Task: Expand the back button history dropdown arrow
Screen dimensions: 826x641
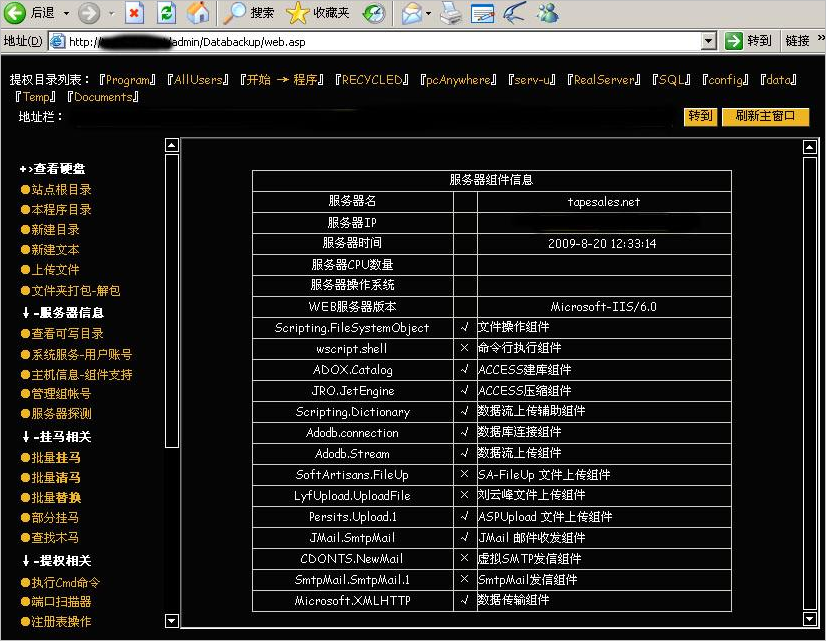Action: [64, 13]
